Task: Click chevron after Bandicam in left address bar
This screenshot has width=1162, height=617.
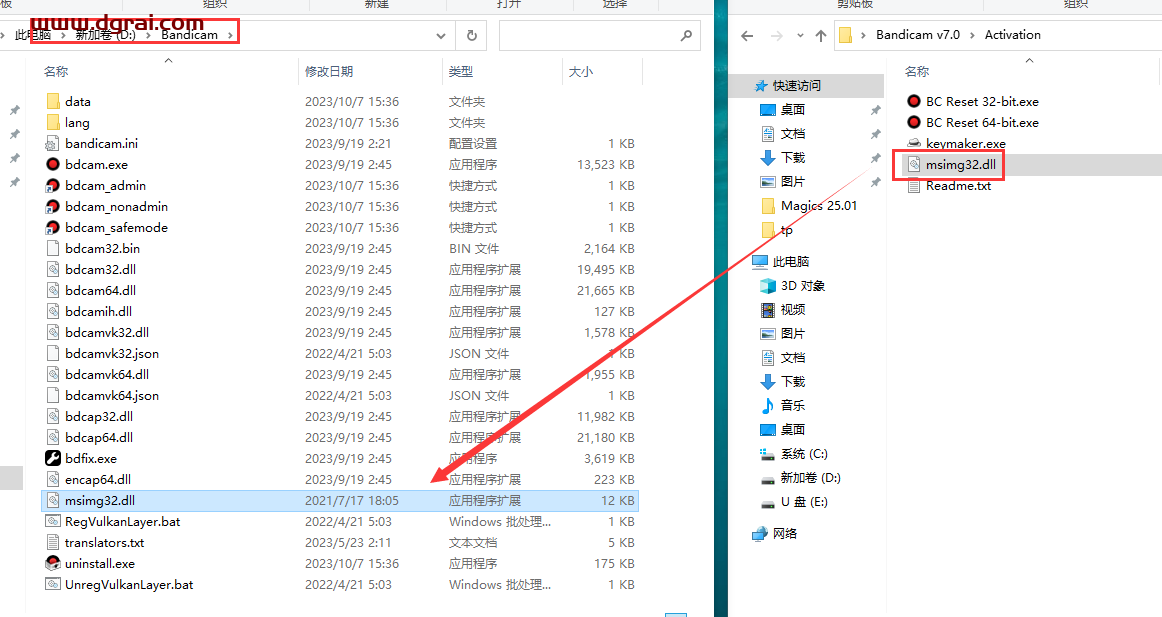Action: (x=230, y=35)
